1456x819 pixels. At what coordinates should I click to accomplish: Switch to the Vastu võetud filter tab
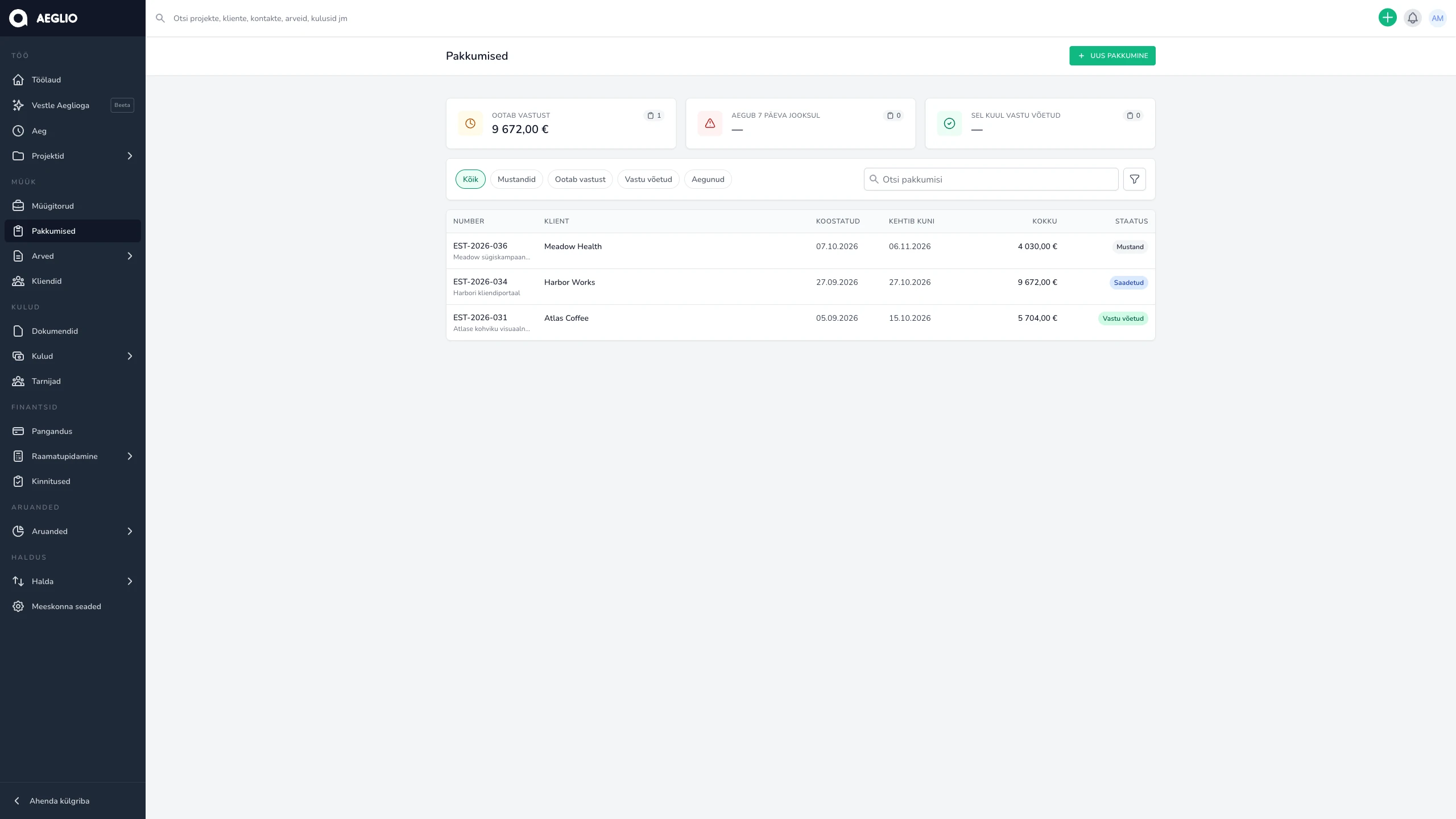pos(648,179)
